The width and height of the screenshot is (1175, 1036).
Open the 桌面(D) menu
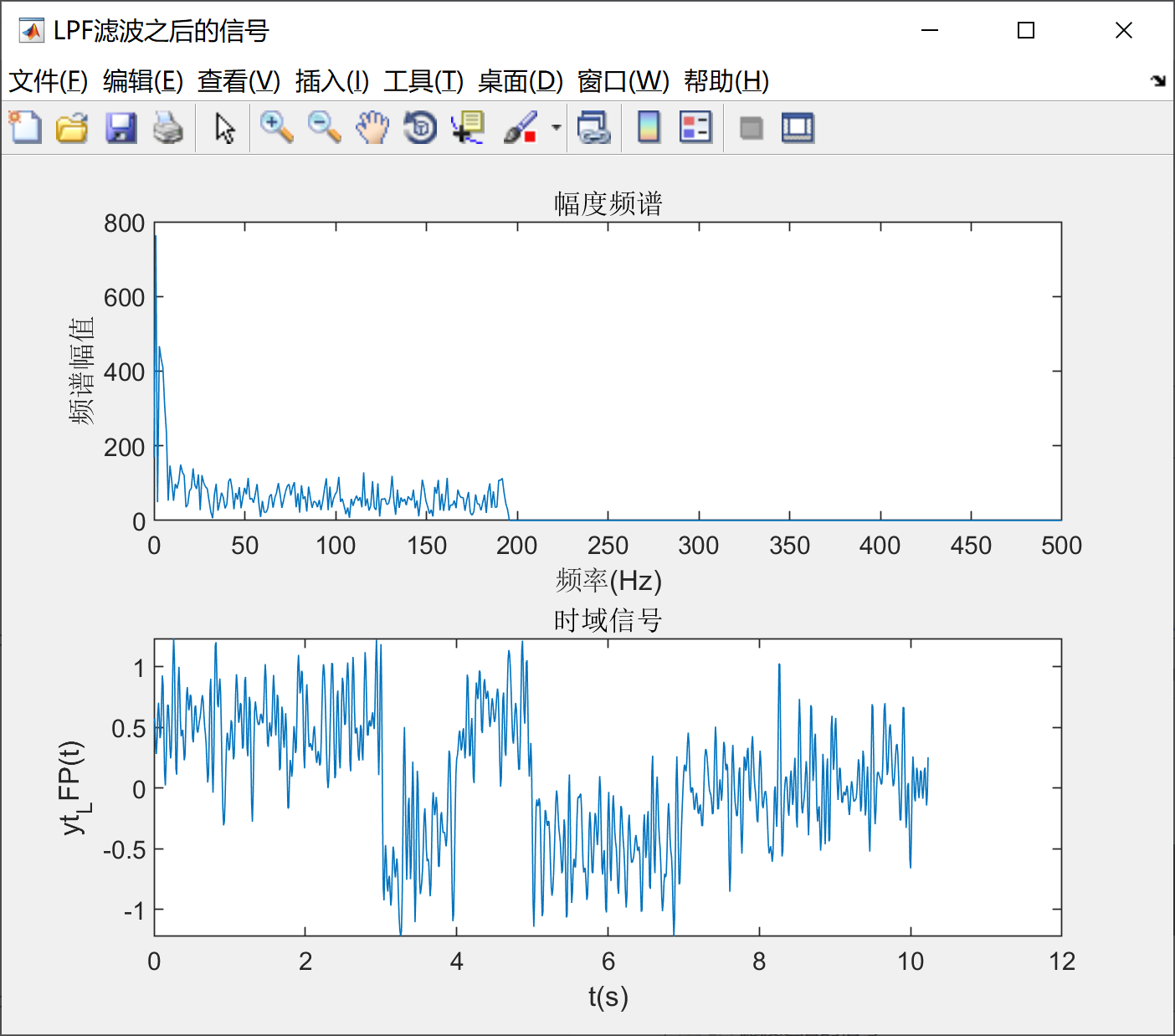click(x=521, y=81)
